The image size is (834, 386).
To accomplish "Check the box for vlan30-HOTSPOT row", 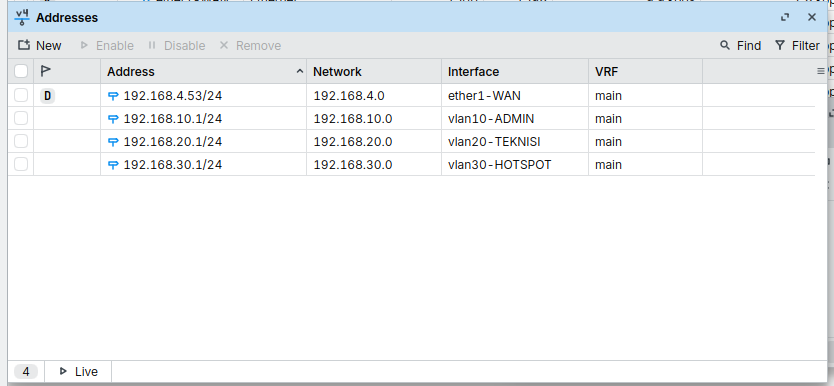I will coord(21,164).
